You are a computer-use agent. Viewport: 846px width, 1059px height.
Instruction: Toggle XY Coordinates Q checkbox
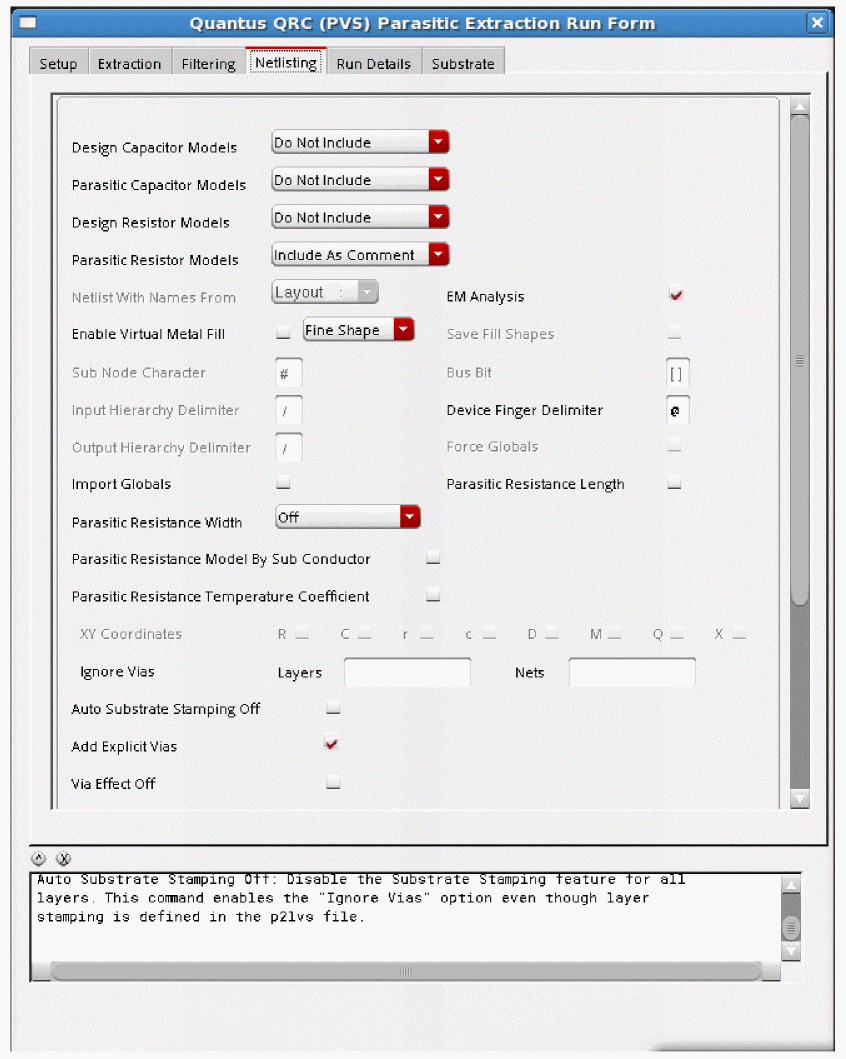click(x=677, y=633)
